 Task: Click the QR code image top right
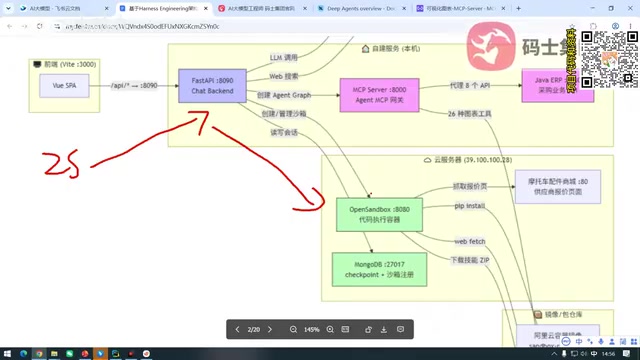609,60
